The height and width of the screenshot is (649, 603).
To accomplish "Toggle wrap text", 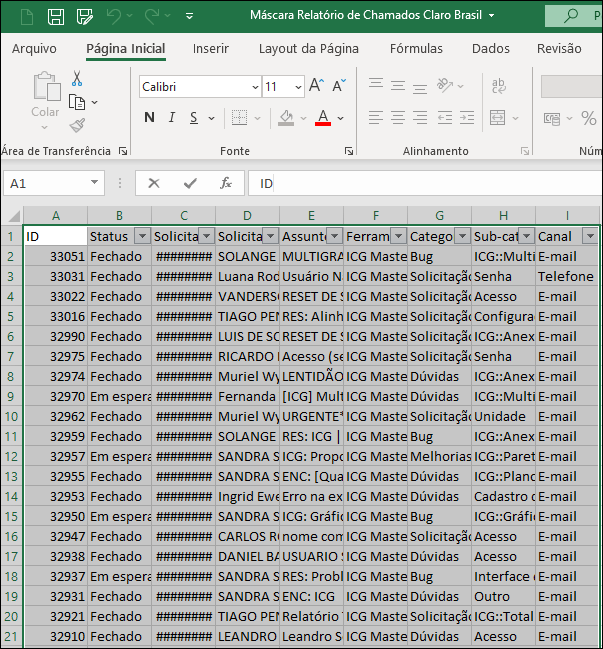I will 499,86.
